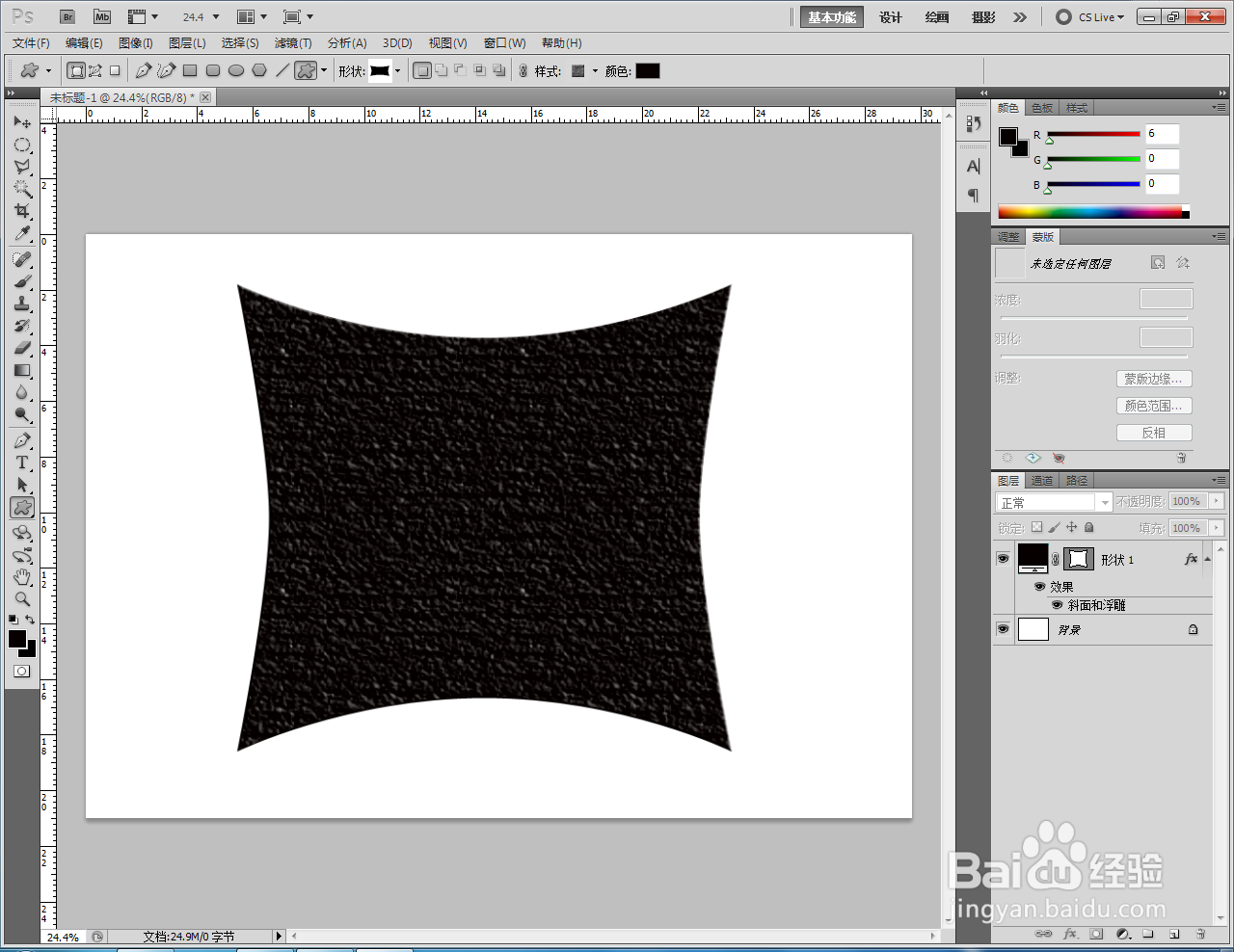
Task: Select the Eraser tool
Action: coord(22,348)
